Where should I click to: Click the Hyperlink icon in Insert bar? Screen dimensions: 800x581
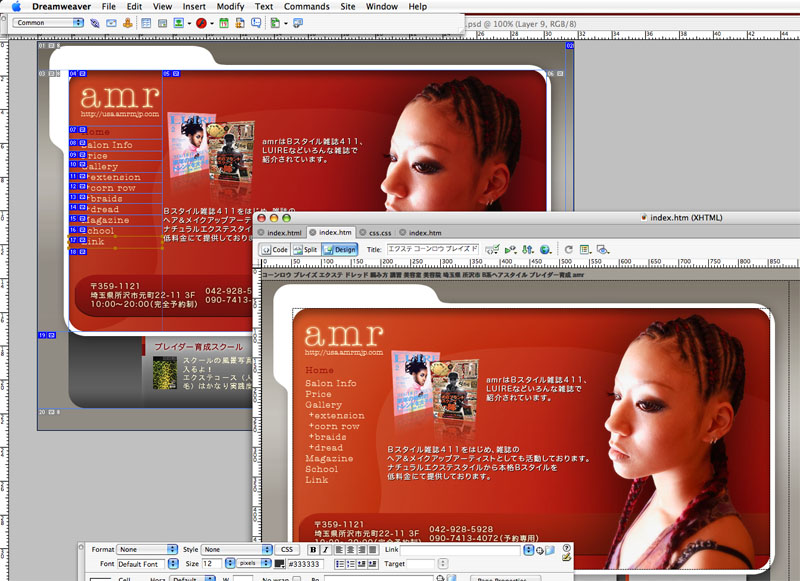click(94, 23)
